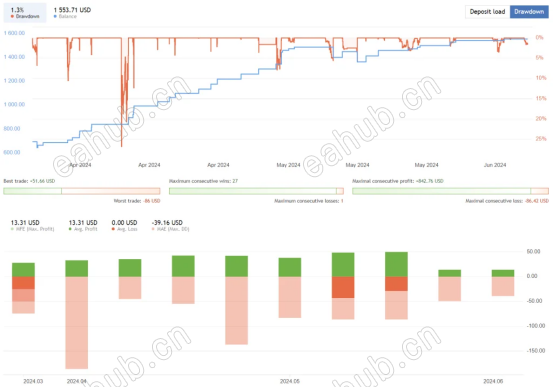Toggle the 1 553.71 USD Balance series legend
This screenshot has height=387, width=553.
pyautogui.click(x=72, y=13)
